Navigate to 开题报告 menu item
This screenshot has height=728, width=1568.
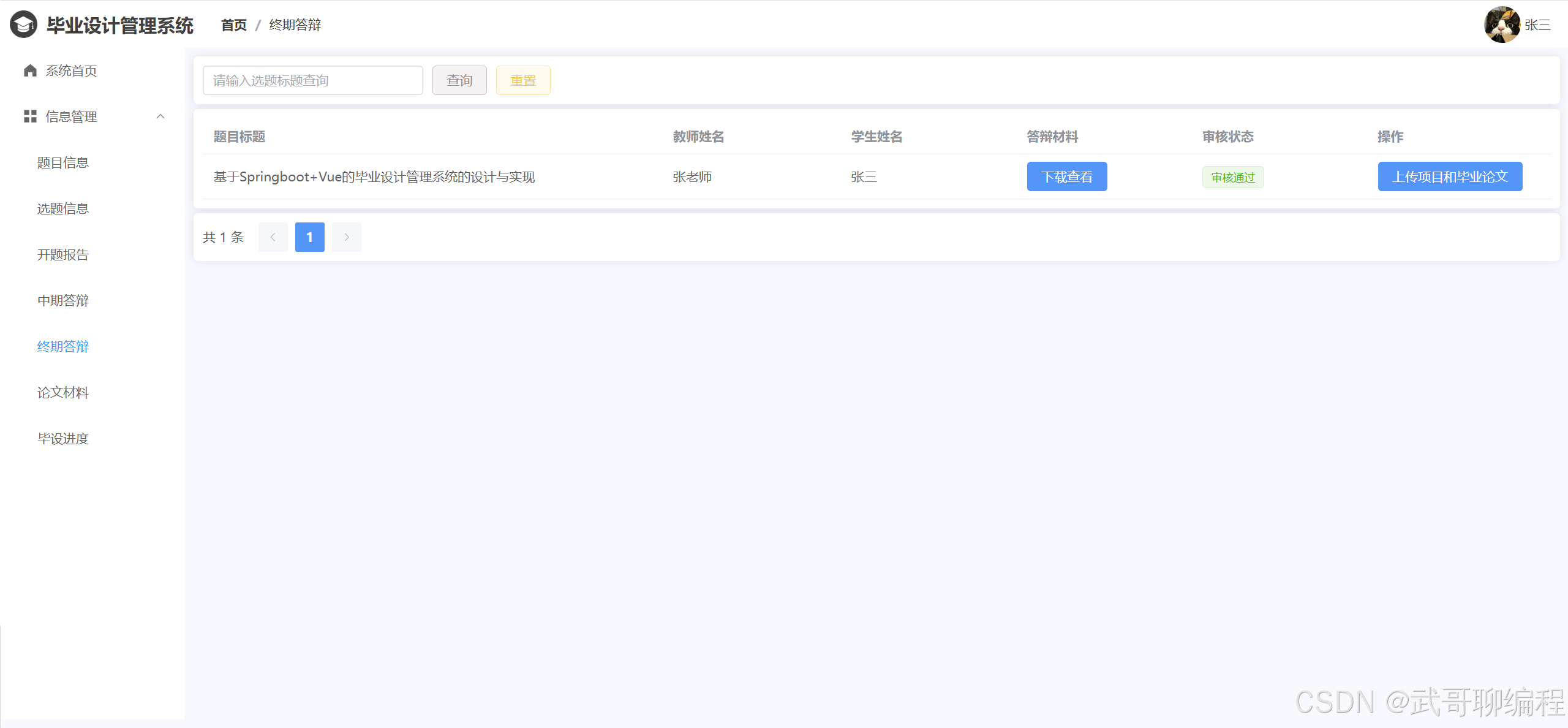(x=63, y=254)
